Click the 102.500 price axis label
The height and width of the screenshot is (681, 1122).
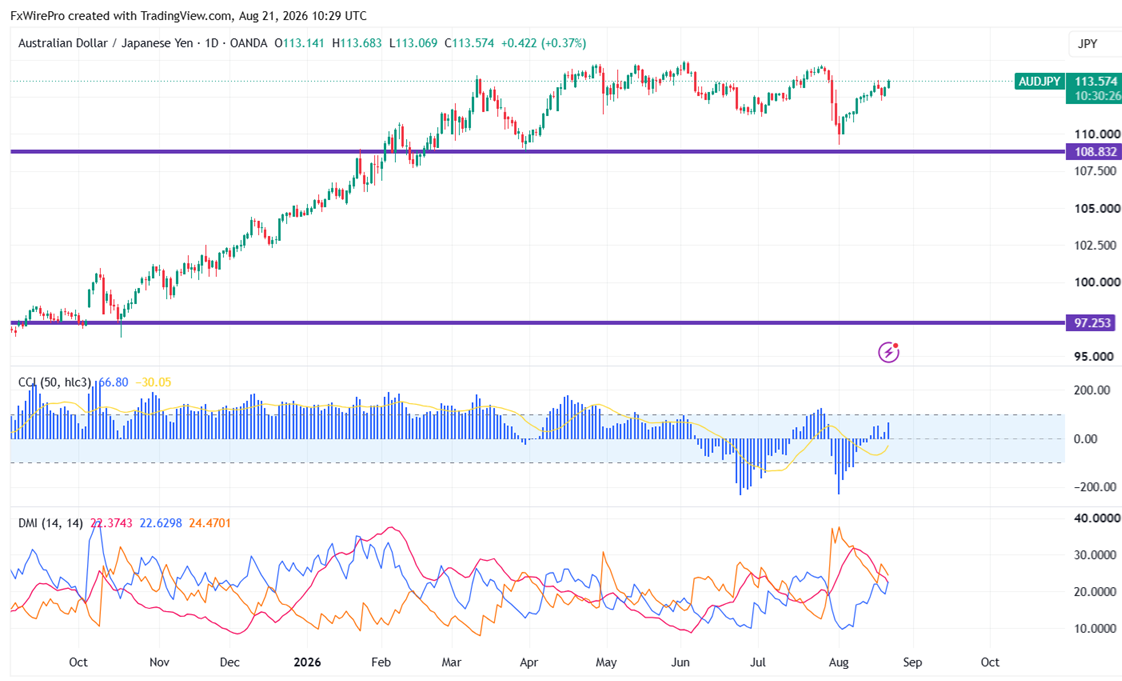click(1097, 245)
